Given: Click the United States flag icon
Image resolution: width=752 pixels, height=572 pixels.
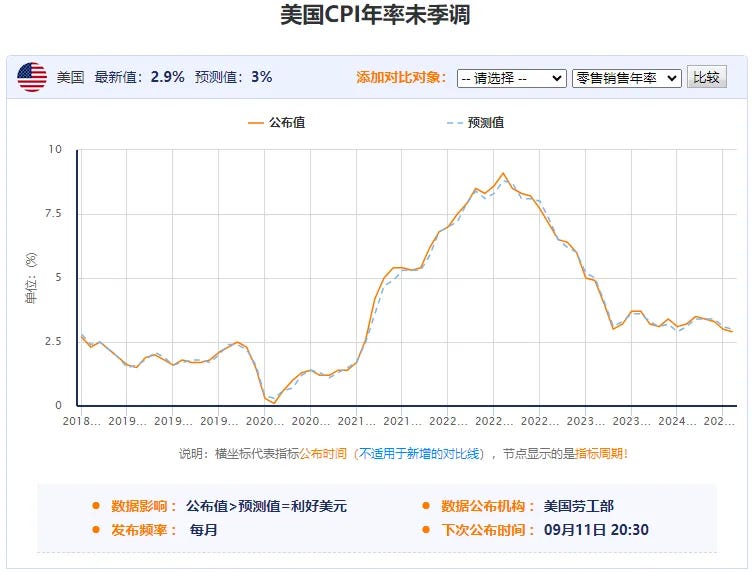Looking at the screenshot, I should pyautogui.click(x=32, y=77).
